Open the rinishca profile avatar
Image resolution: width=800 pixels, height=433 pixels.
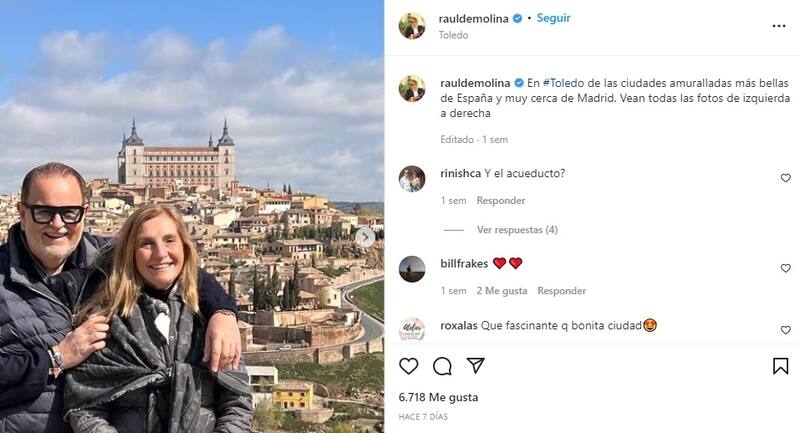click(412, 179)
